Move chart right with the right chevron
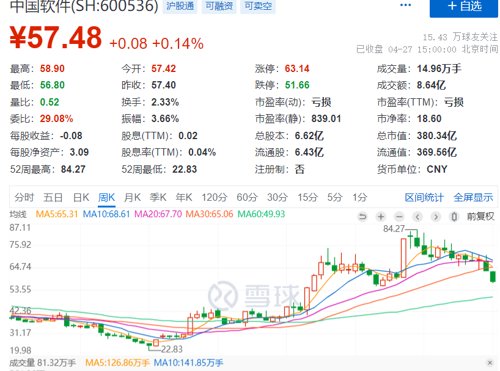 tap(435, 217)
